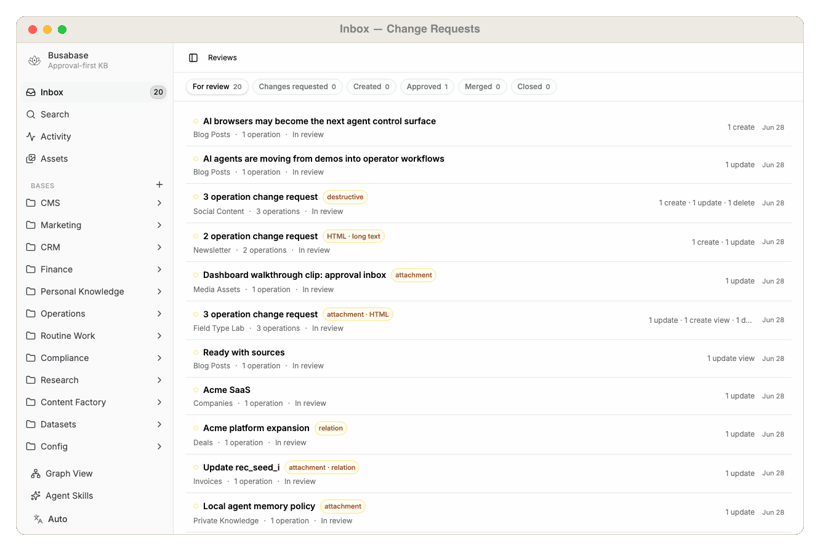Expand the Marketing base chevron

tap(160, 225)
